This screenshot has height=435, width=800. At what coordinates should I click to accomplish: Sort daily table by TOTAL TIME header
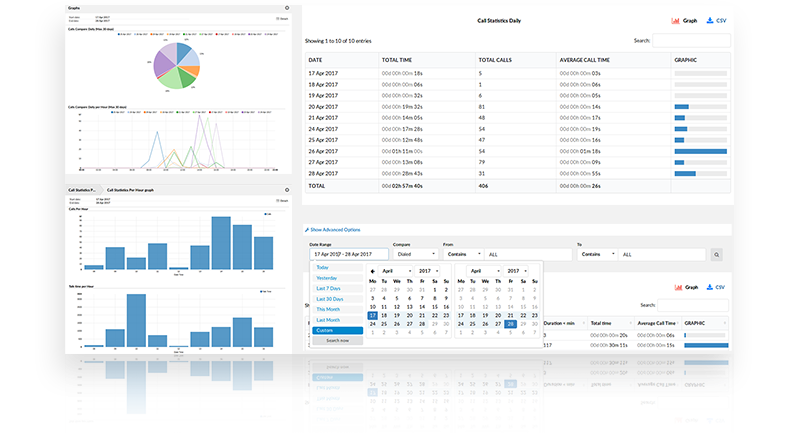pos(427,60)
